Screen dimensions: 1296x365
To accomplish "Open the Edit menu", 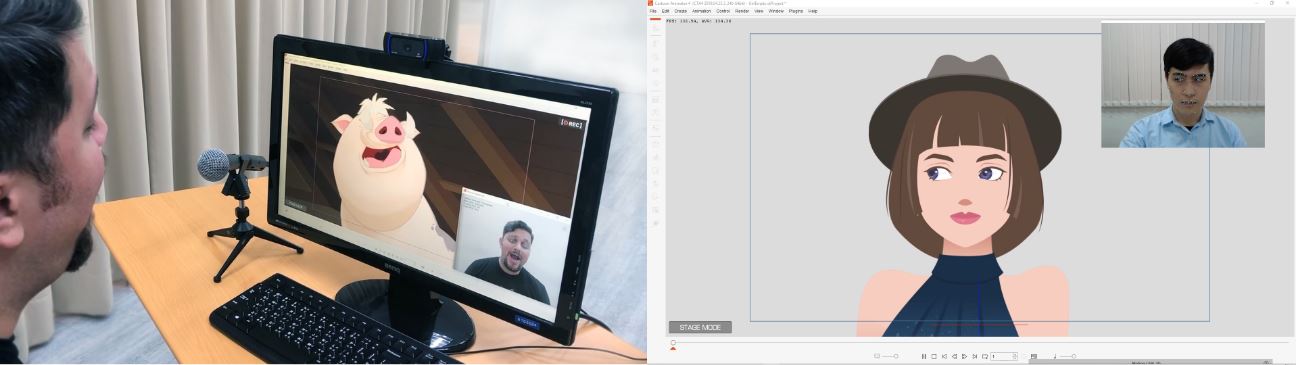I will tap(665, 11).
